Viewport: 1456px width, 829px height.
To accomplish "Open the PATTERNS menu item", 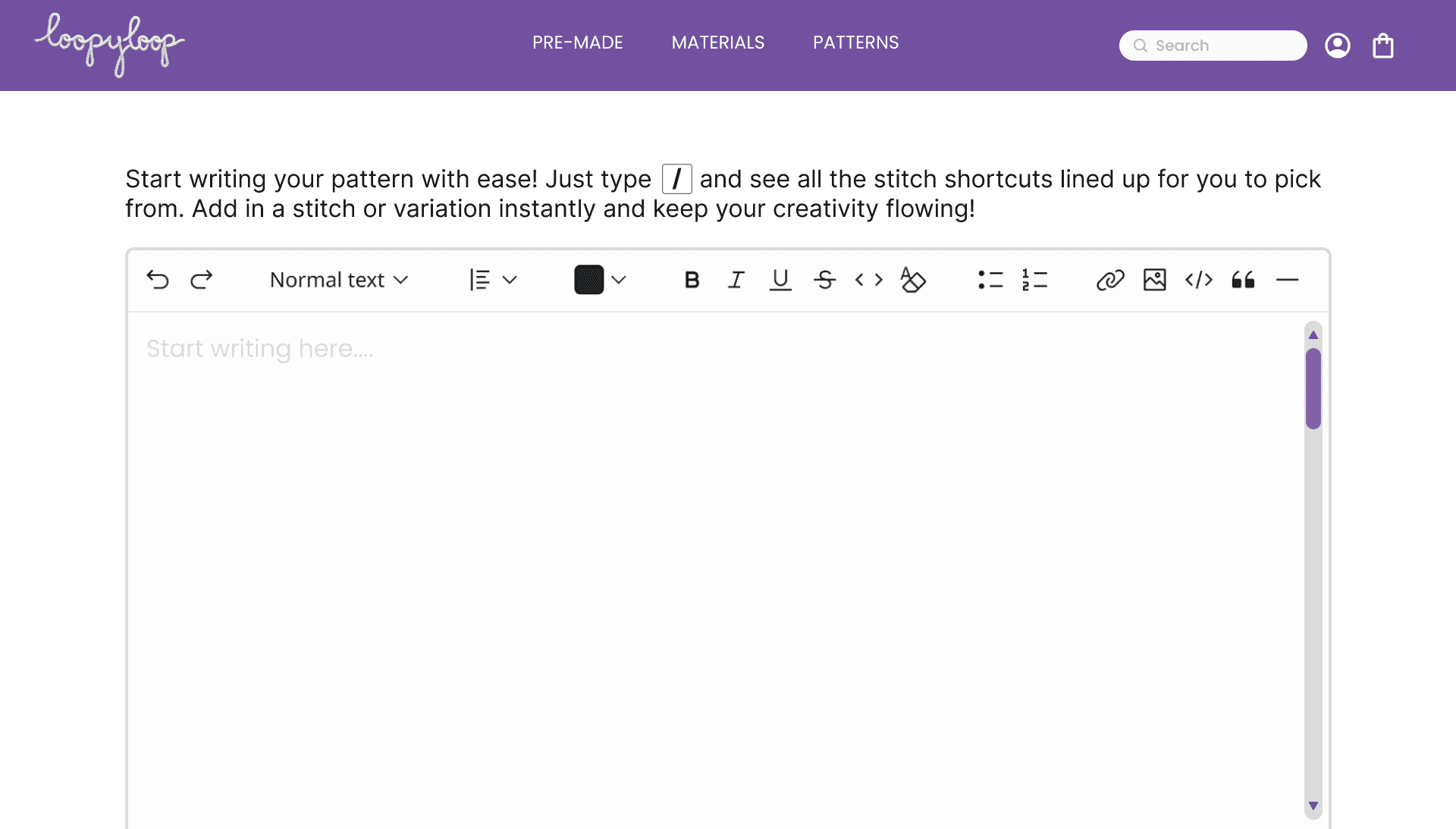I will [x=855, y=42].
